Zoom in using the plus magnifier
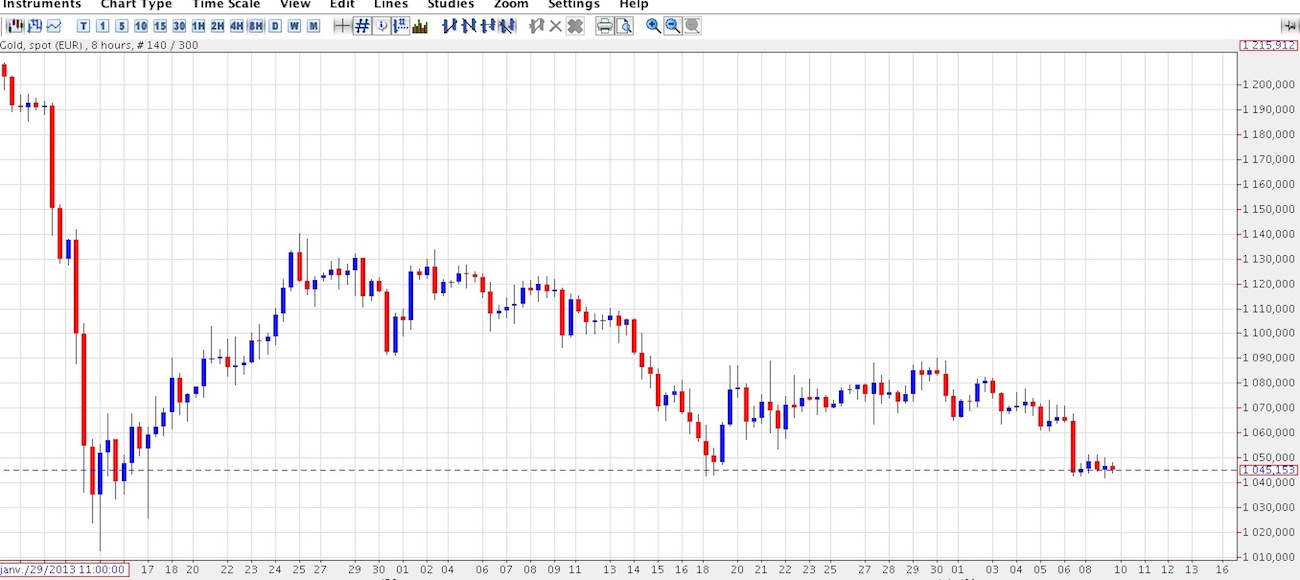The width and height of the screenshot is (1300, 580). [653, 26]
